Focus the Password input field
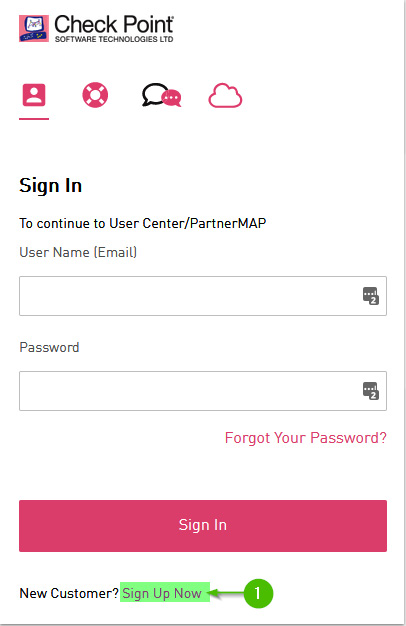The height and width of the screenshot is (626, 406). click(x=203, y=391)
